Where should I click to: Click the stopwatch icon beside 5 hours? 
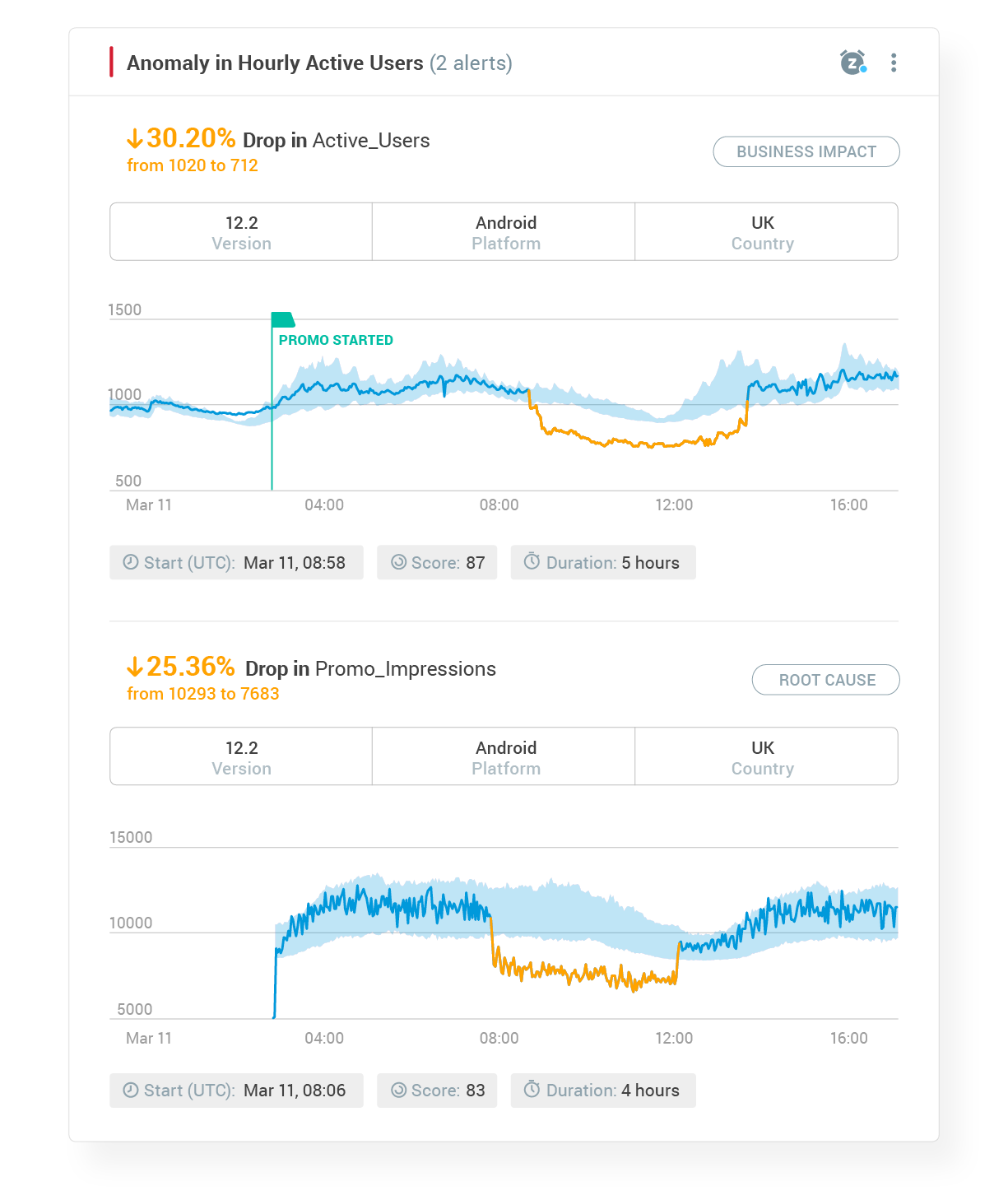(532, 561)
